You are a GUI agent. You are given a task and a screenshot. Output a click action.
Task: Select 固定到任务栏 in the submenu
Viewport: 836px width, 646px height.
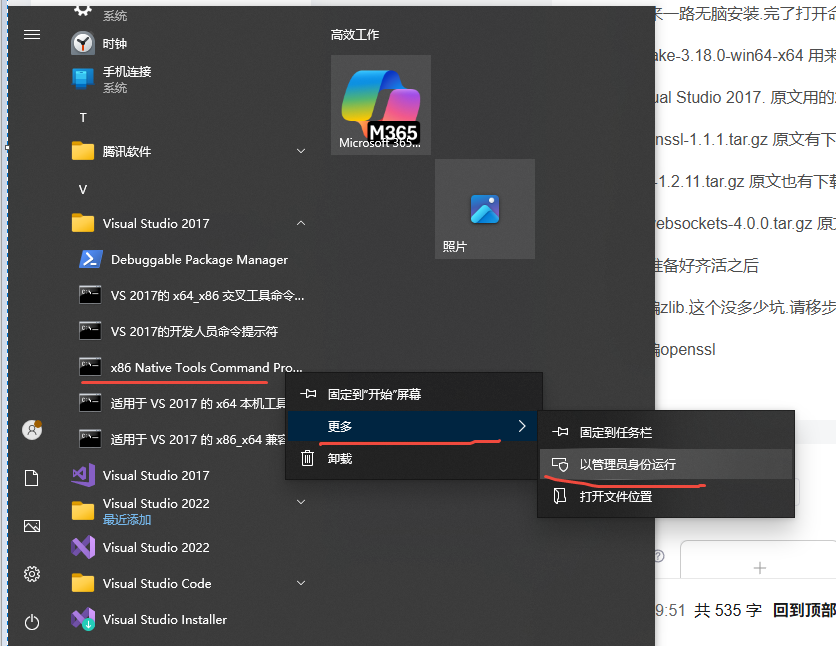666,432
